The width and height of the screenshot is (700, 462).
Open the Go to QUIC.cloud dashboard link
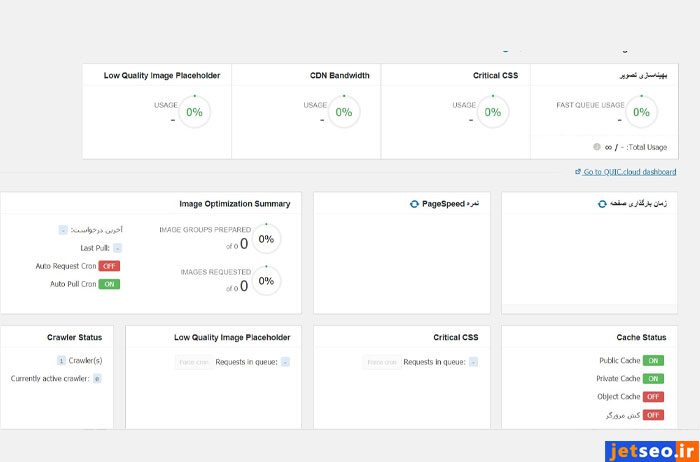[630, 172]
